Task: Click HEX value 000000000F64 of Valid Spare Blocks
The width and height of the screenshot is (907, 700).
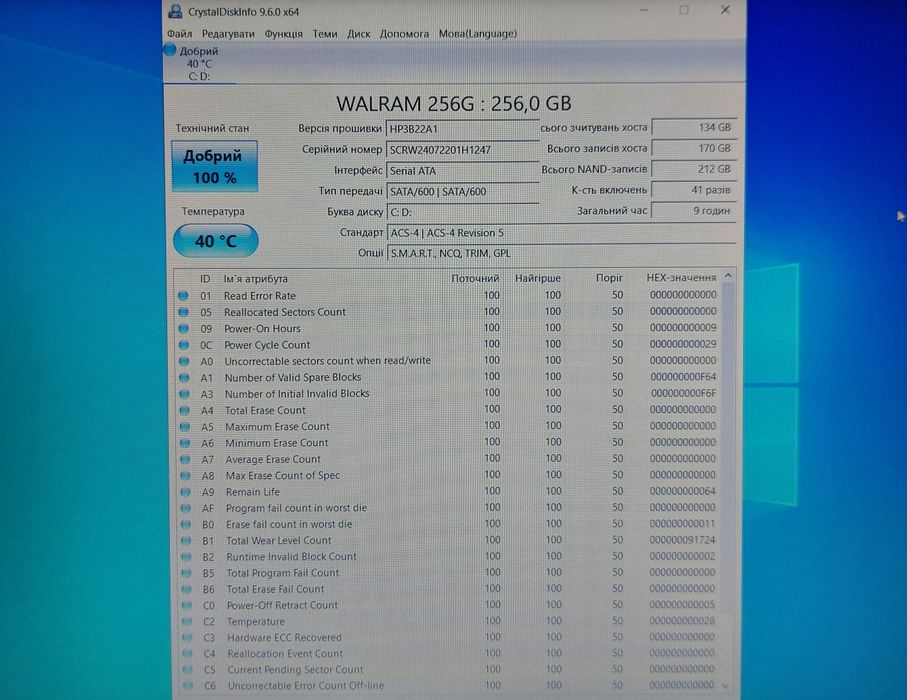Action: click(x=683, y=377)
